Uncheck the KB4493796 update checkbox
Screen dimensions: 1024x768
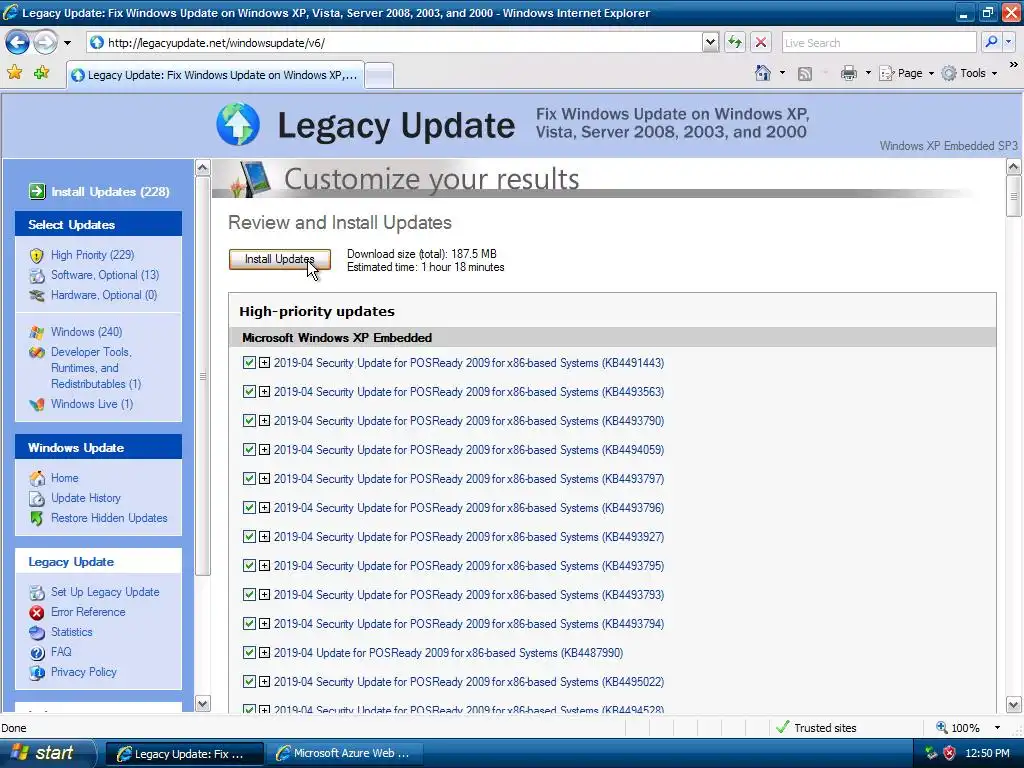249,507
